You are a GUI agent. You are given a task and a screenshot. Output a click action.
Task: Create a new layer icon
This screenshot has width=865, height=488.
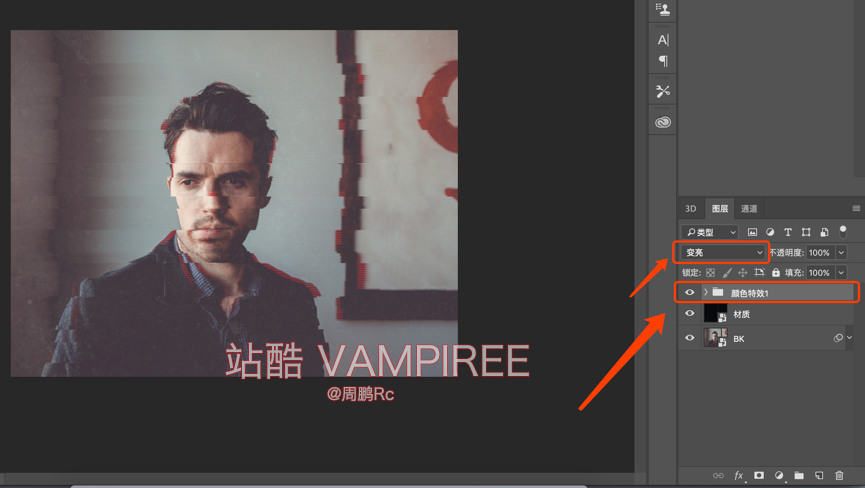[819, 475]
